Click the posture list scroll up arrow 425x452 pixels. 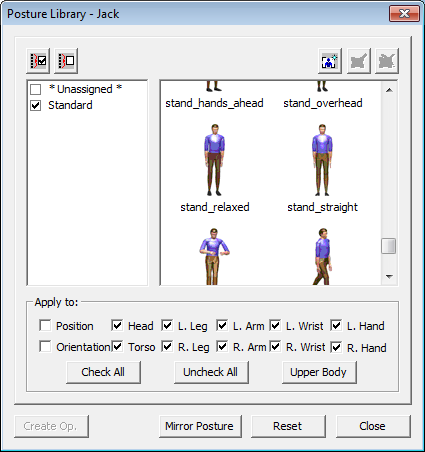pyautogui.click(x=389, y=90)
